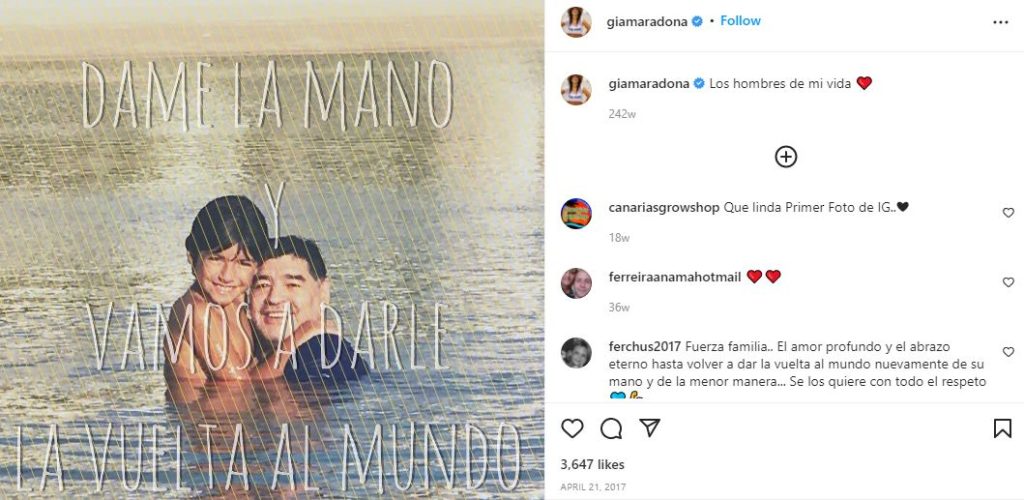Like the post with heart icon
The width and height of the screenshot is (1024, 500).
pos(572,428)
